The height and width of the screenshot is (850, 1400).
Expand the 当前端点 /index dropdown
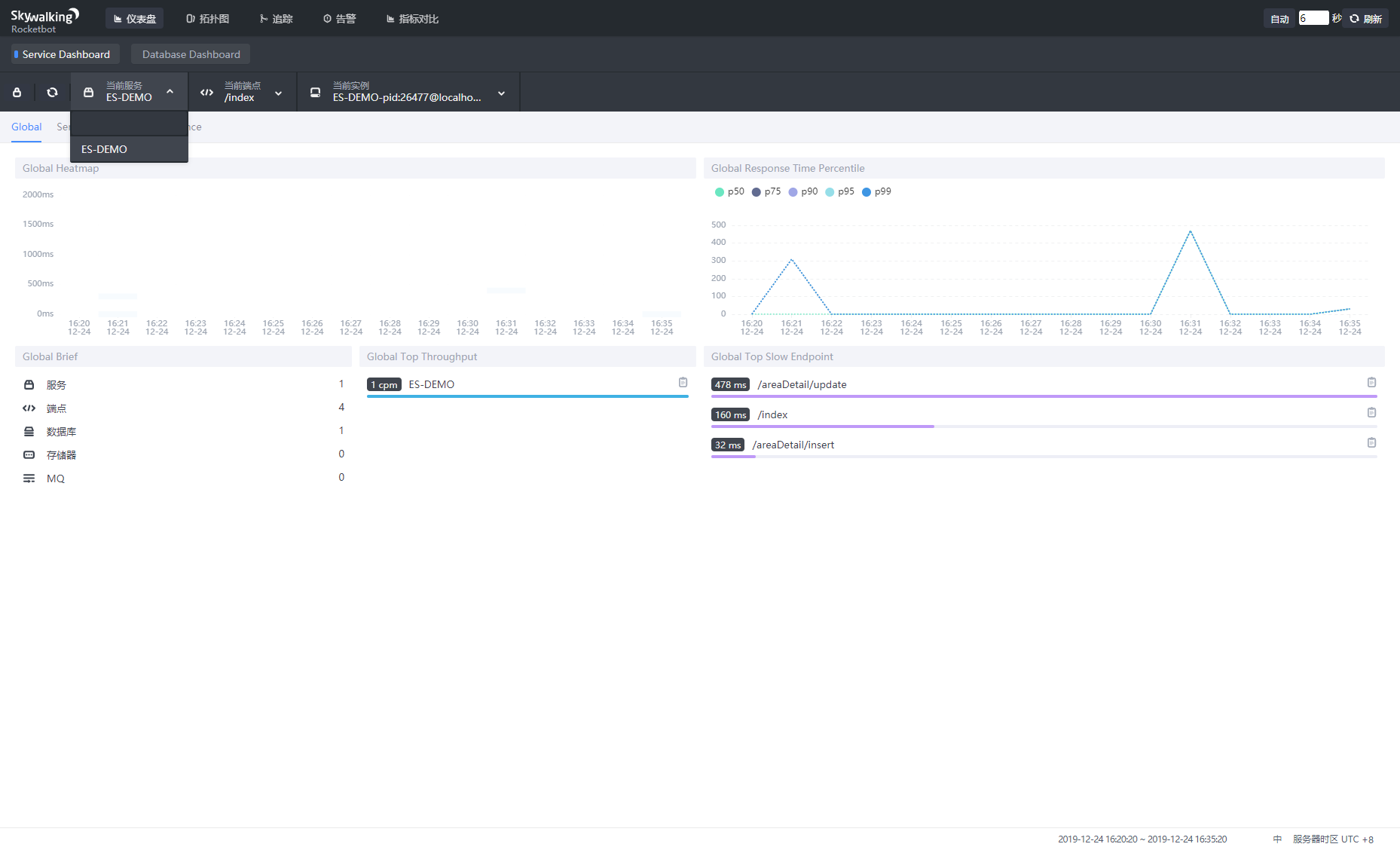(243, 92)
